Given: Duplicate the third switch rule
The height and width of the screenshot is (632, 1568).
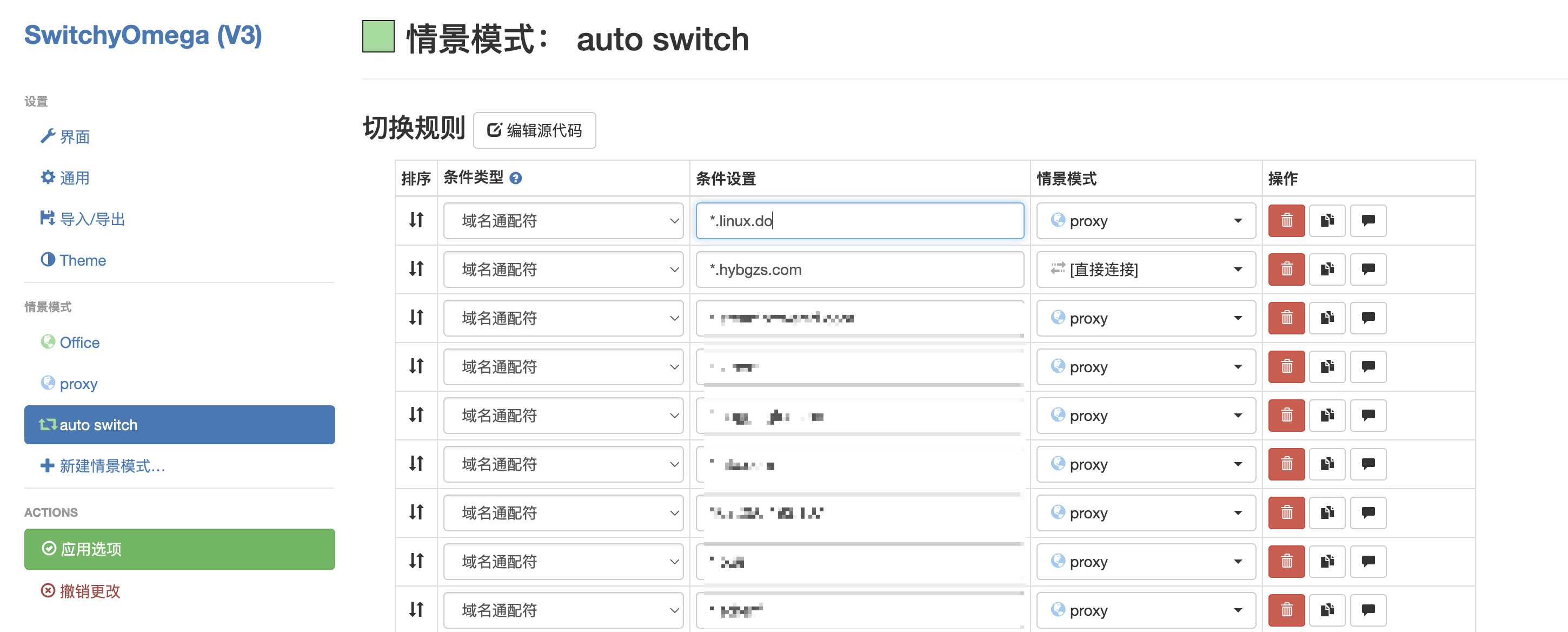Looking at the screenshot, I should pyautogui.click(x=1327, y=318).
